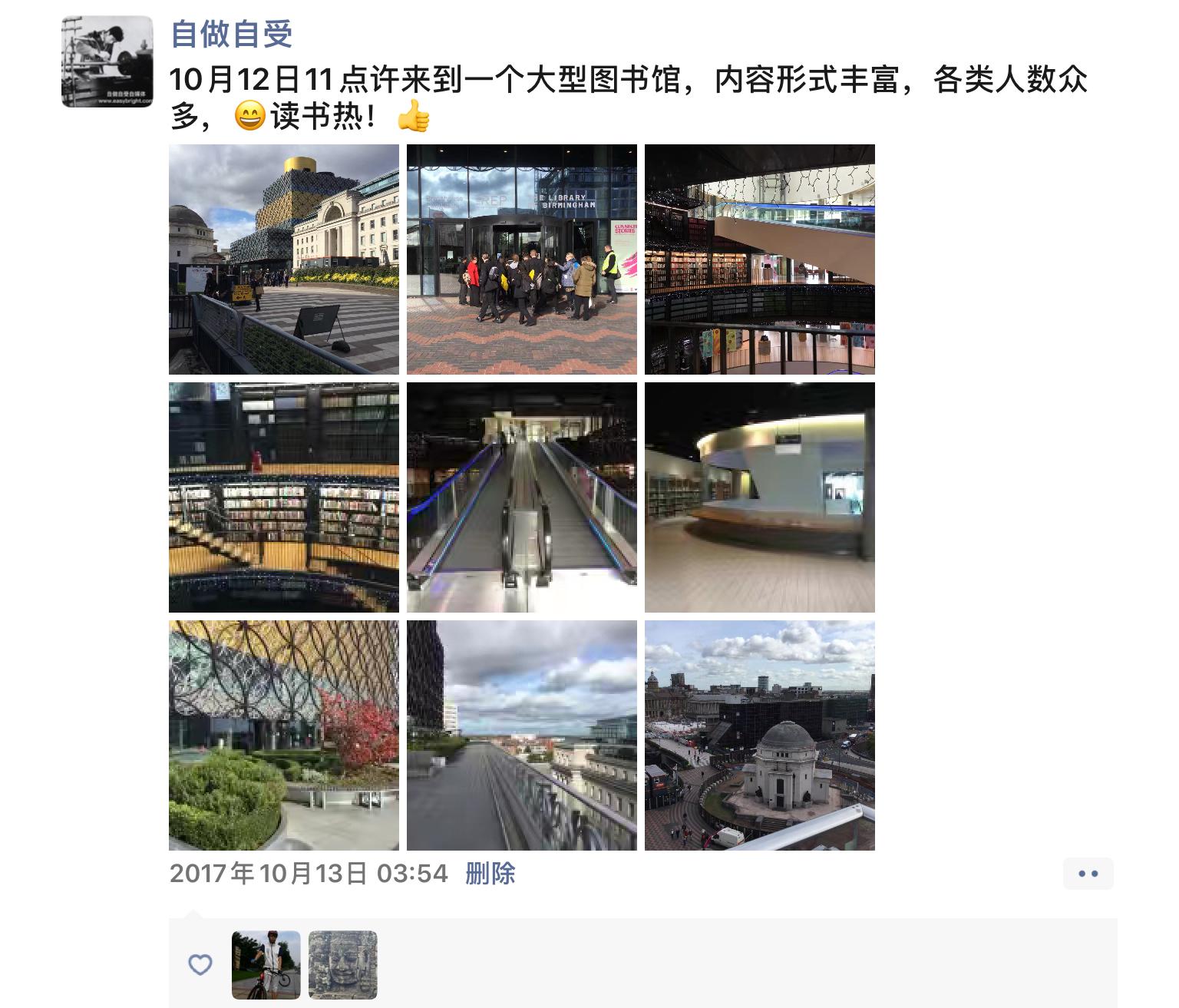
Task: Open aerial photo of domed memorial building
Action: (760, 735)
